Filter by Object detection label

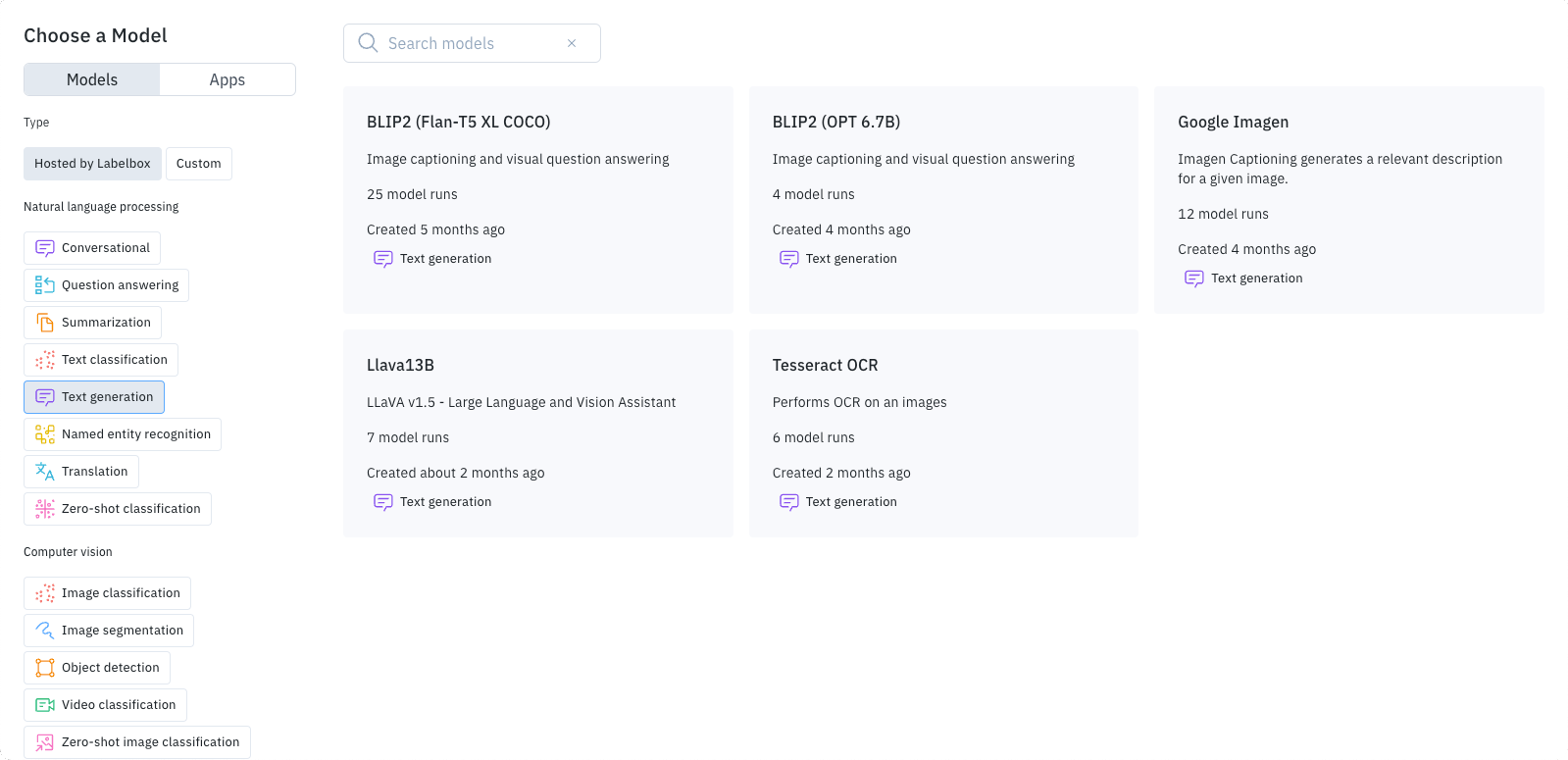click(x=111, y=668)
